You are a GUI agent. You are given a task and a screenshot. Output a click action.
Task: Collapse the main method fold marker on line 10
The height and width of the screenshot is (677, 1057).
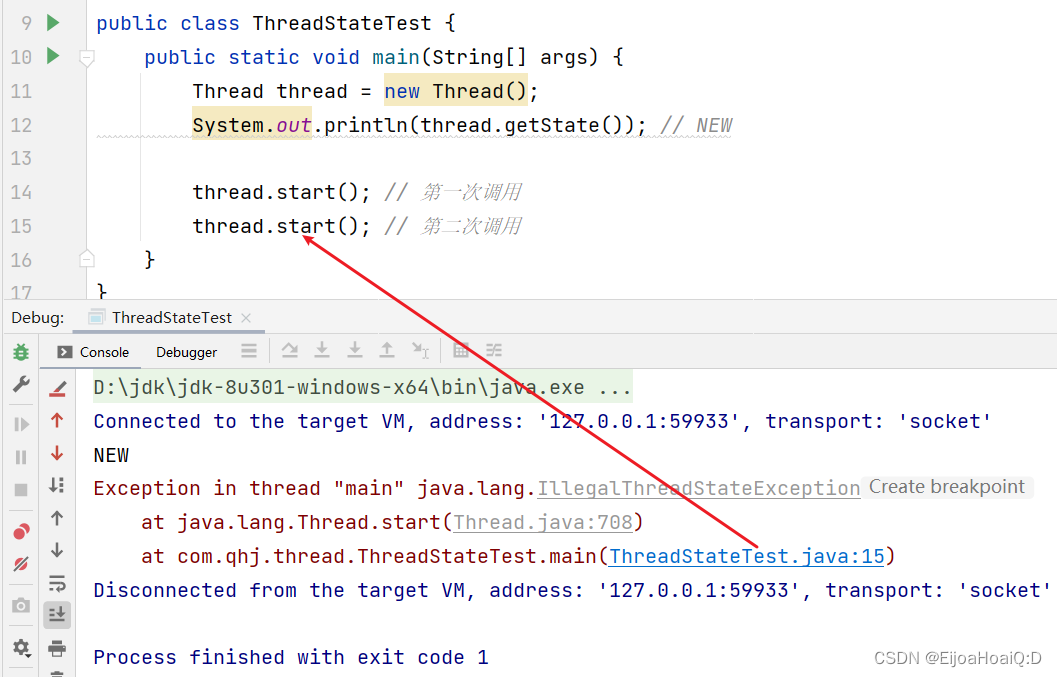(86, 58)
